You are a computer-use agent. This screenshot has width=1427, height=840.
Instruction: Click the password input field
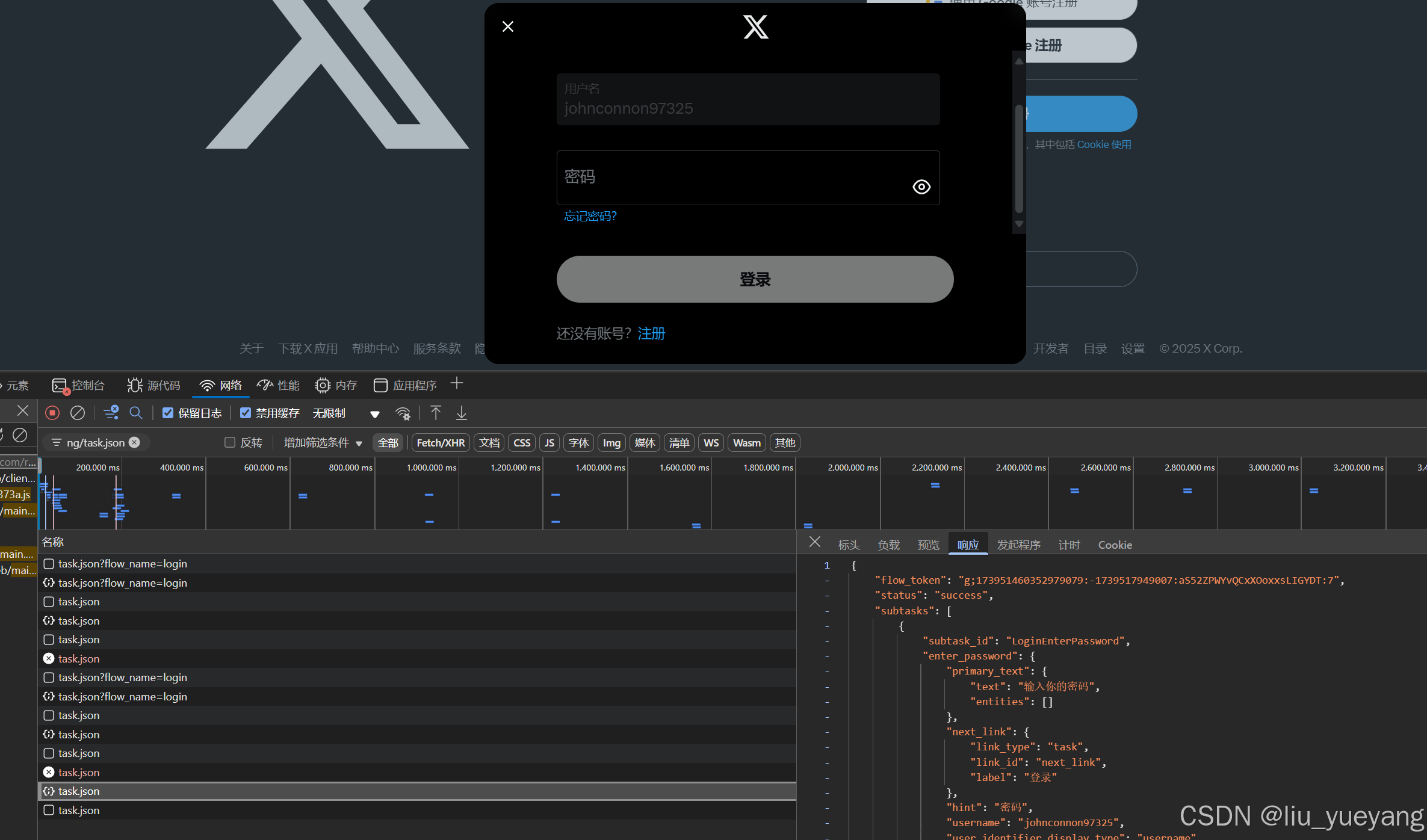(x=722, y=178)
